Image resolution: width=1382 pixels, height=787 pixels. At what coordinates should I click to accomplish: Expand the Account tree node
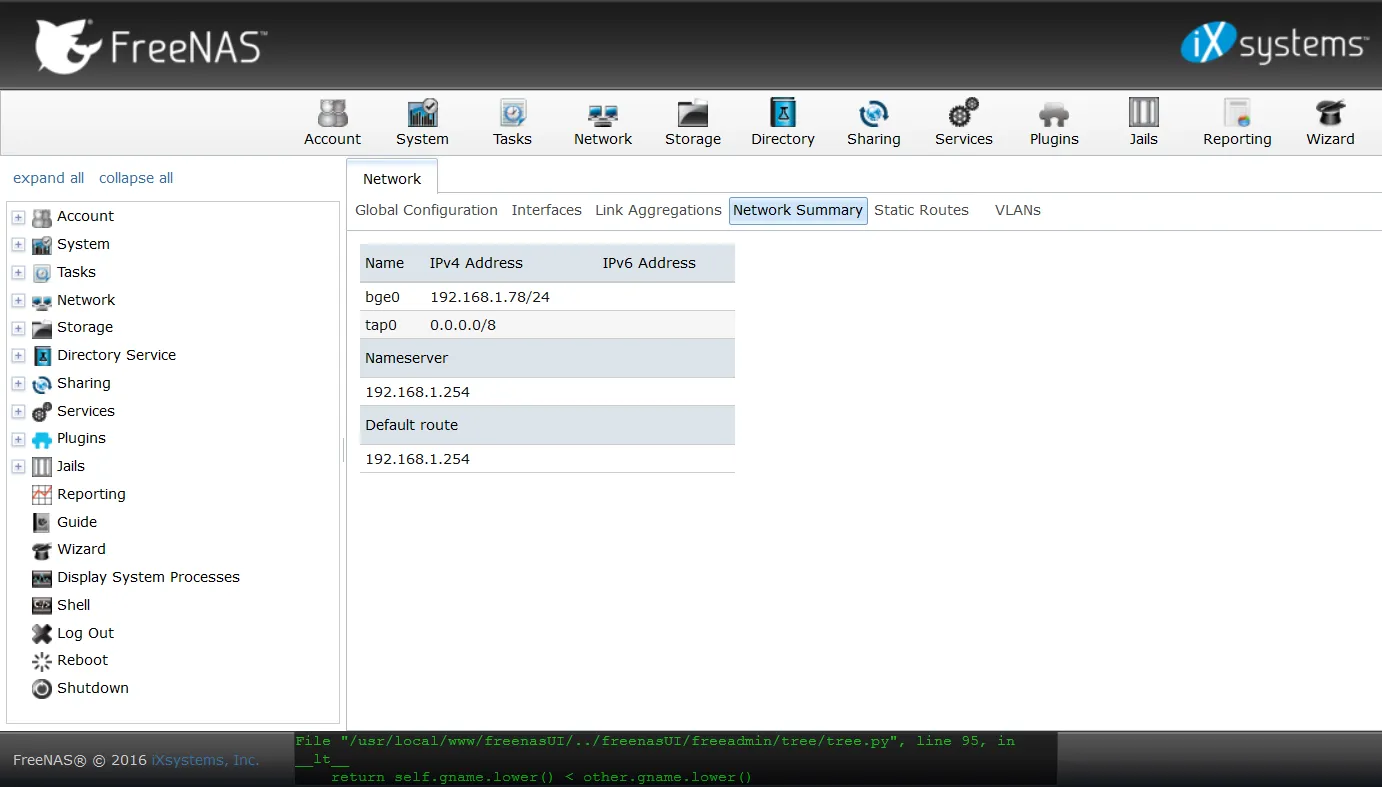tap(18, 216)
